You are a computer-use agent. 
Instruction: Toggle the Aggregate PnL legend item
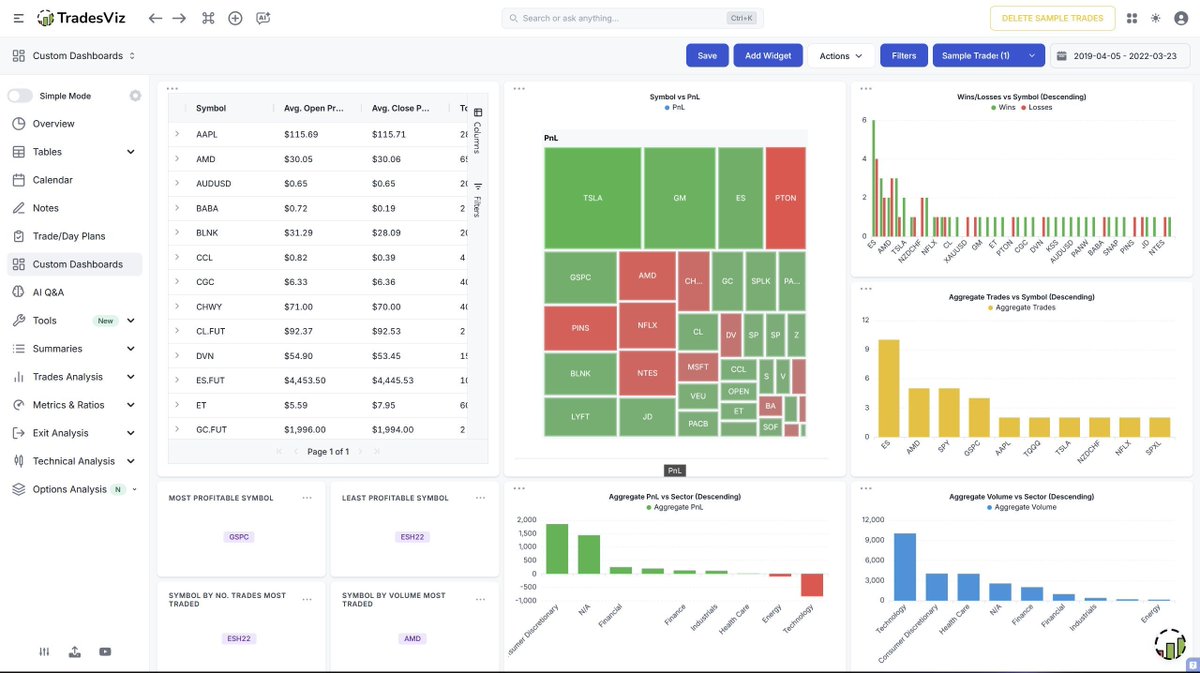[x=675, y=507]
